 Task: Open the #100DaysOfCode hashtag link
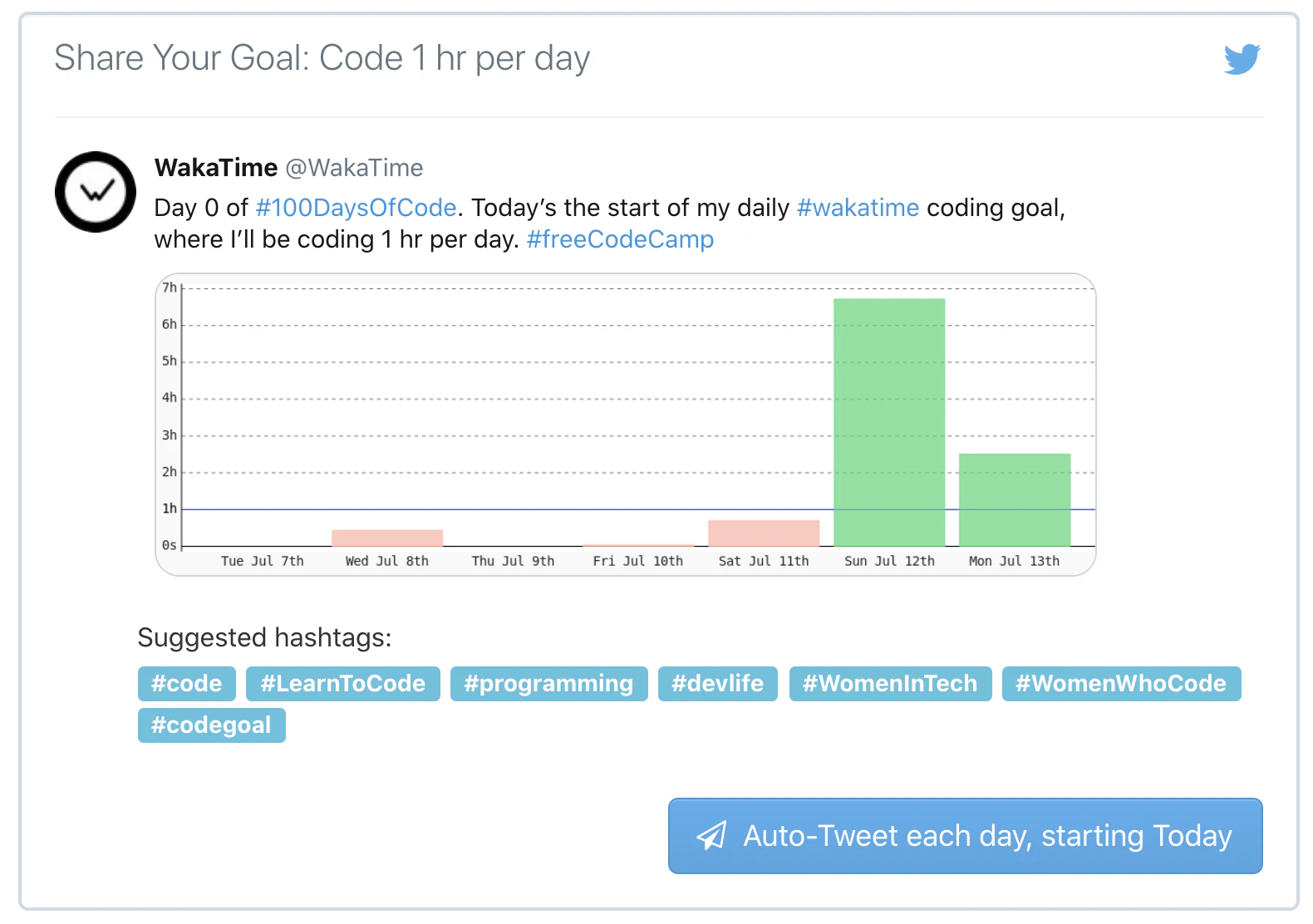pos(356,208)
